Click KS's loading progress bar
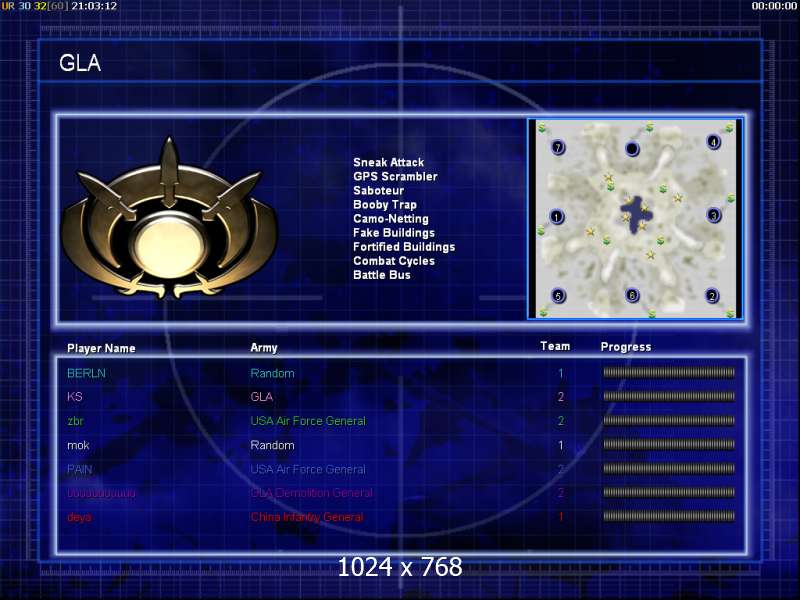Viewport: 800px width, 600px height. point(669,396)
